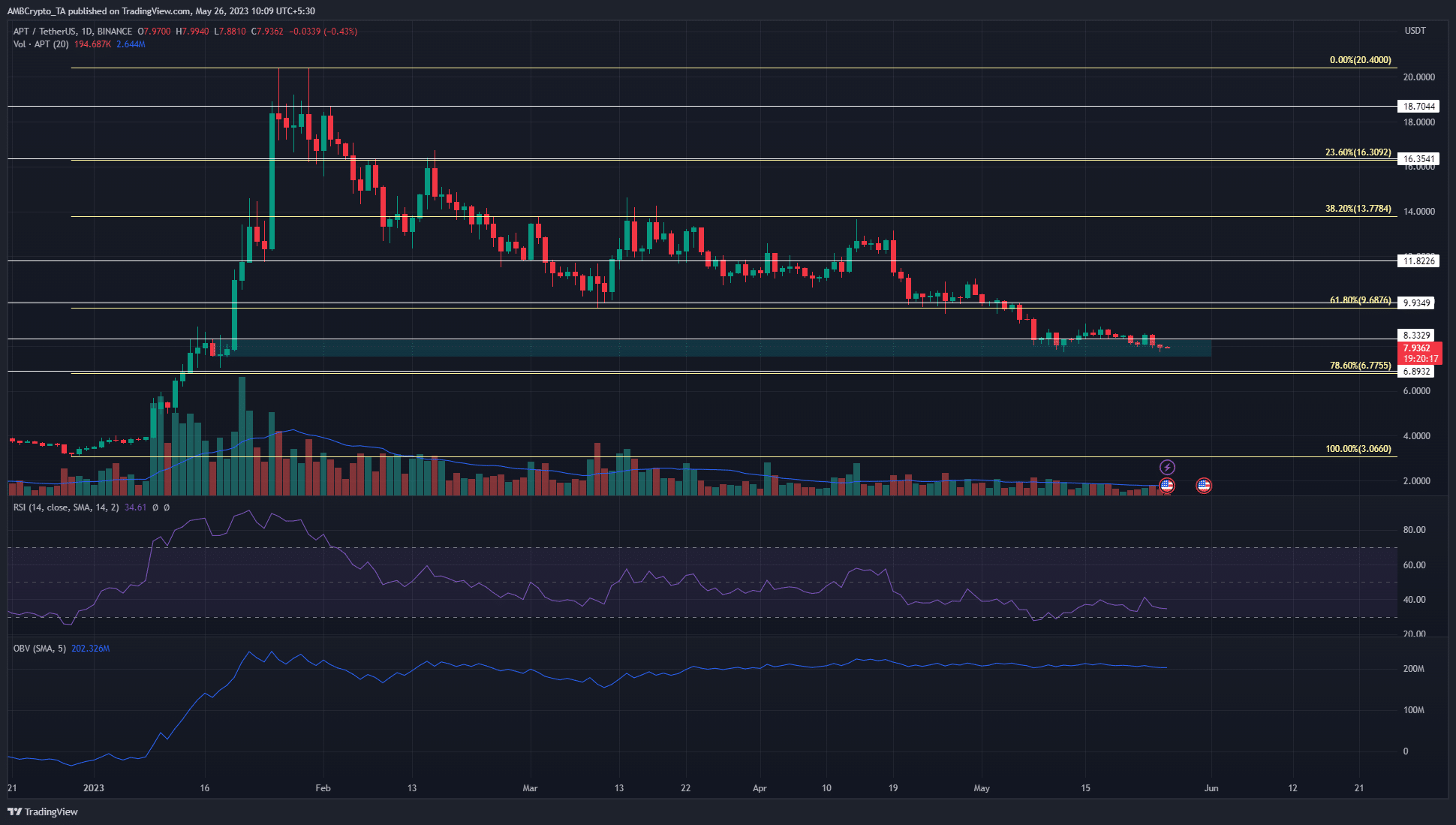This screenshot has width=1456, height=825.
Task: Click the change value −0.0339 (−0.43%)
Action: (323, 32)
